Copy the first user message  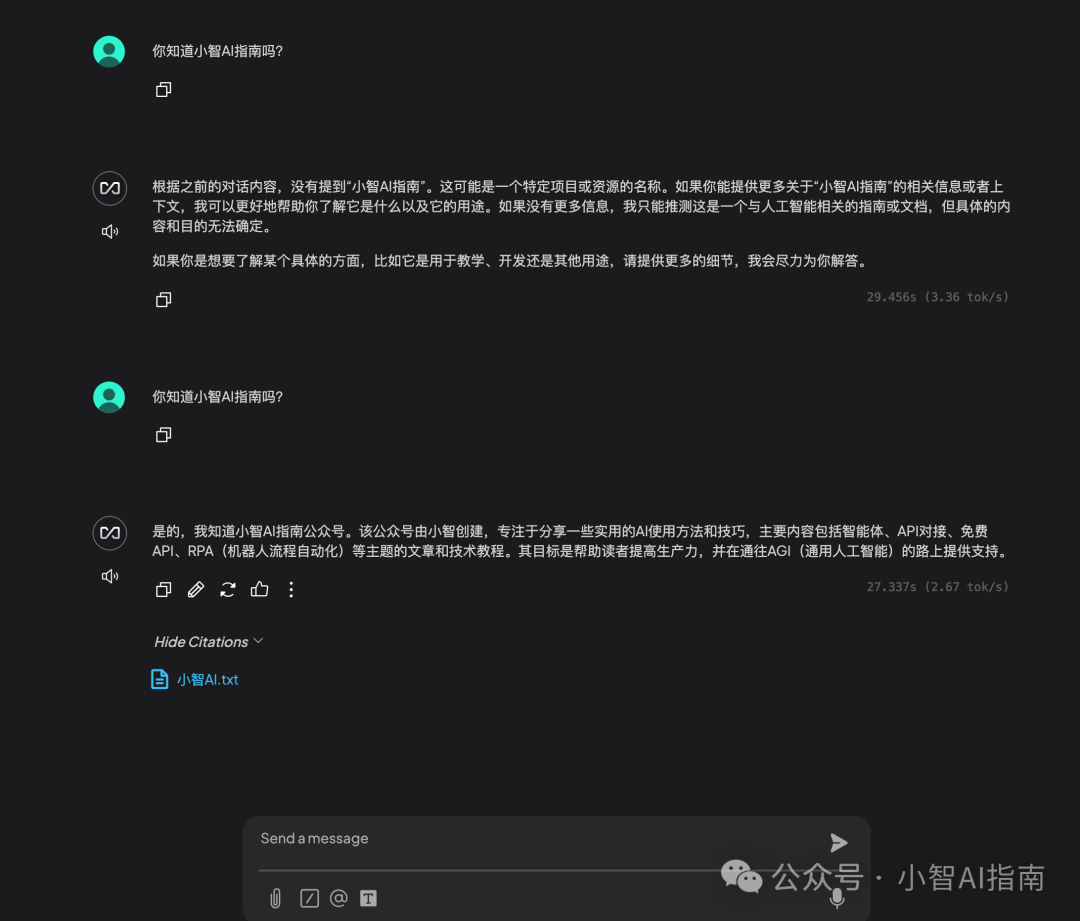point(163,90)
